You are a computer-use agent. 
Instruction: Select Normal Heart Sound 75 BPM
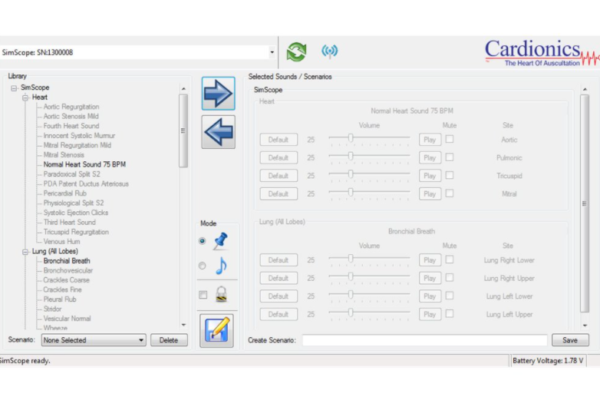(85, 165)
